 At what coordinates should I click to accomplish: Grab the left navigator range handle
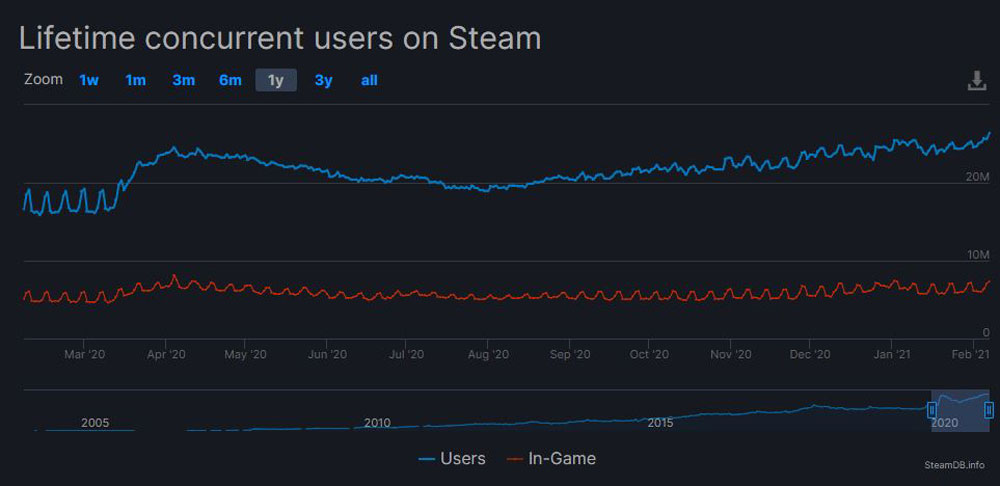point(932,410)
